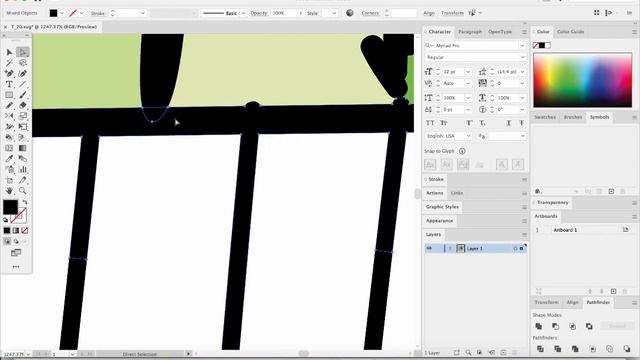
Task: Open Character panel flyout menu
Action: click(x=524, y=32)
